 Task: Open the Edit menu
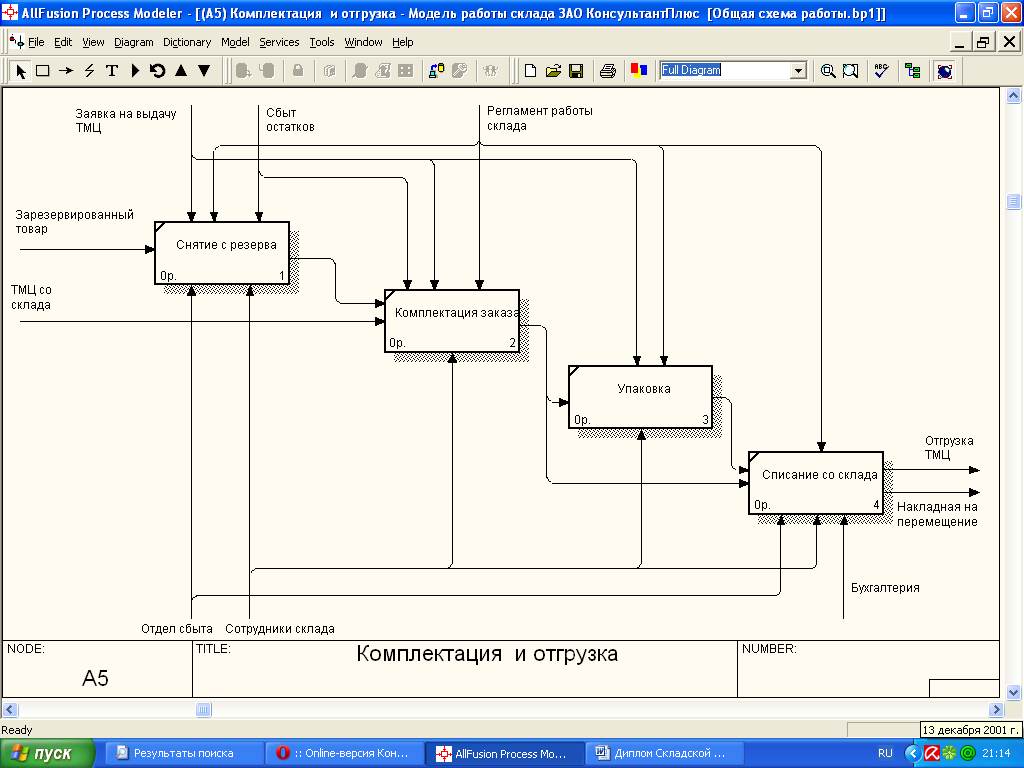(63, 42)
